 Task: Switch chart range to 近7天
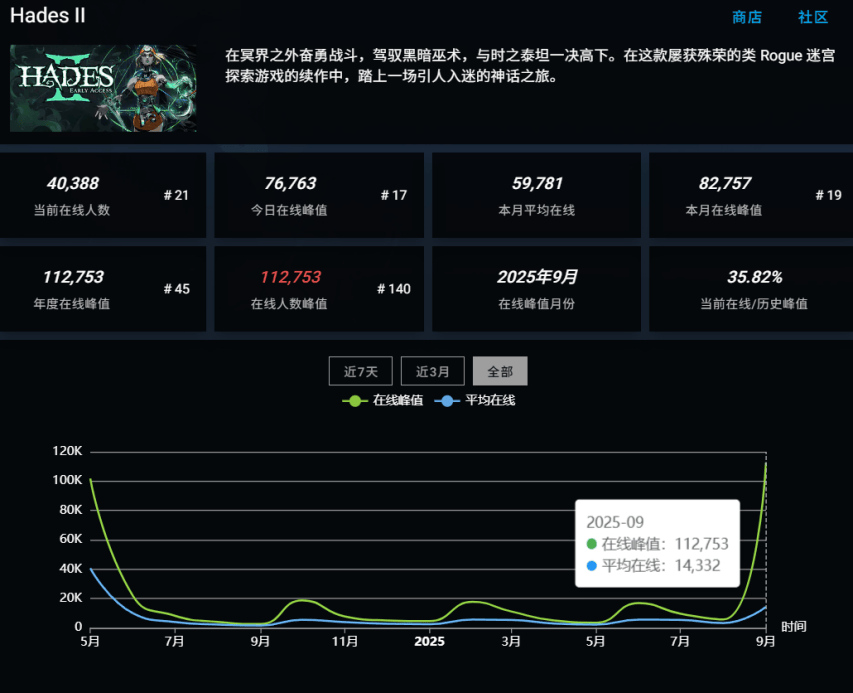(x=360, y=371)
